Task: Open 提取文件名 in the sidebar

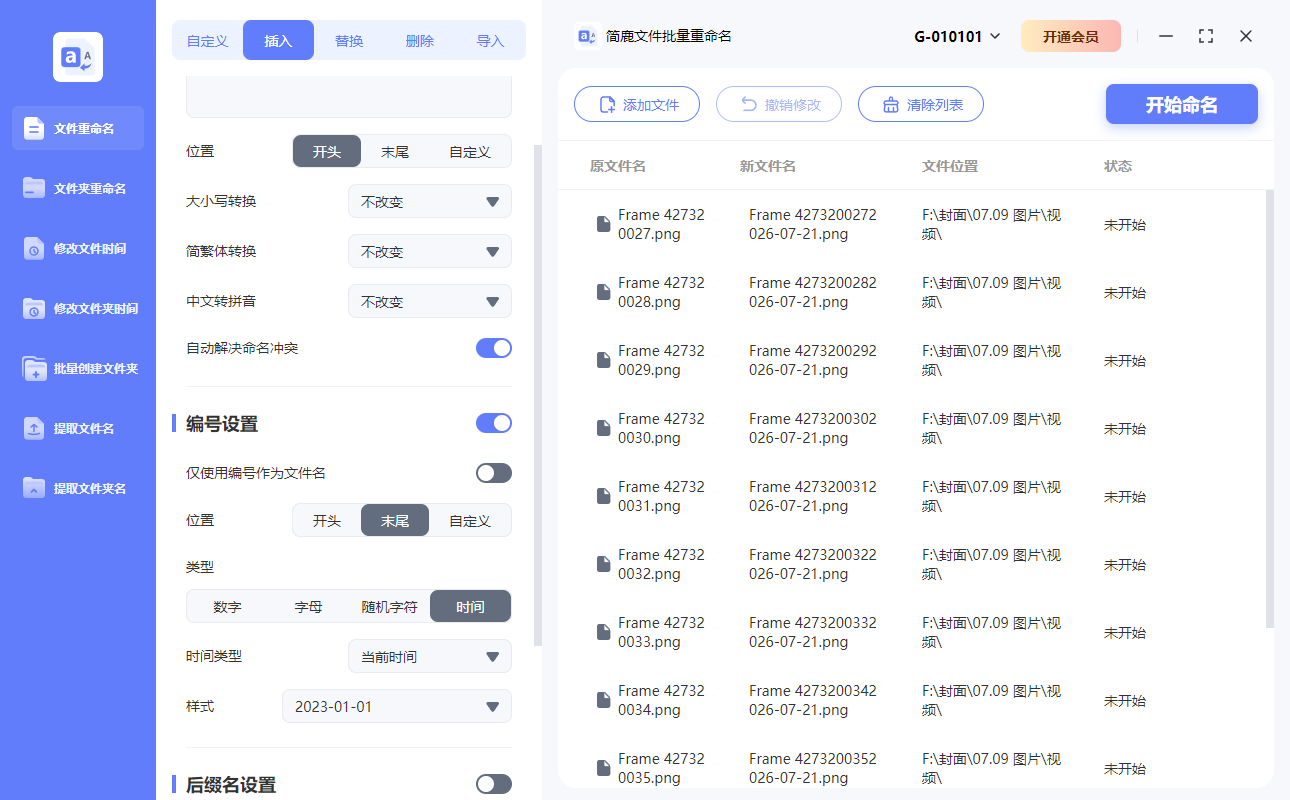Action: 78,428
